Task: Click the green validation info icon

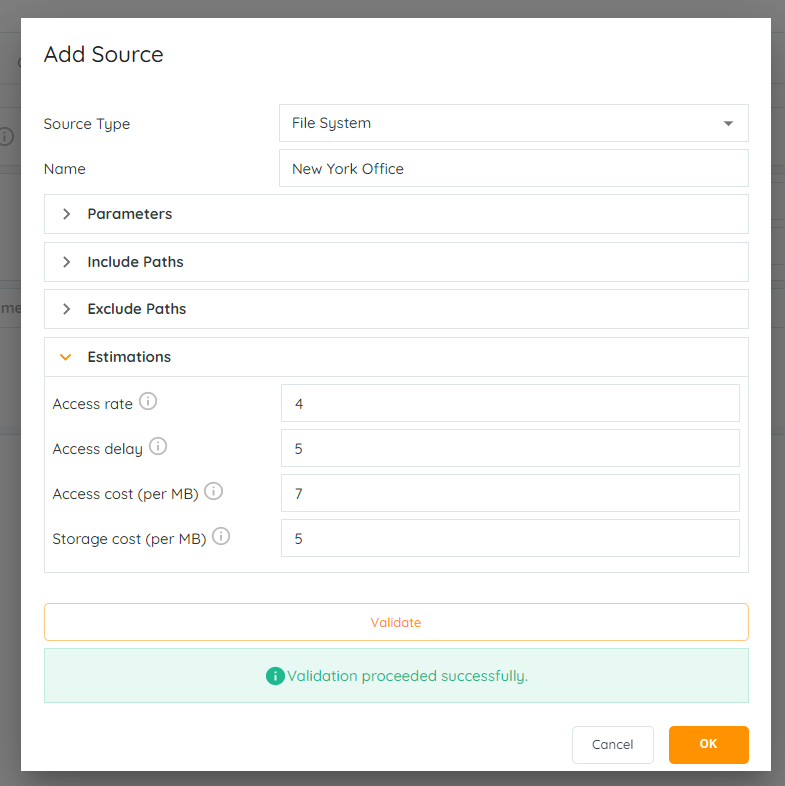Action: (275, 676)
